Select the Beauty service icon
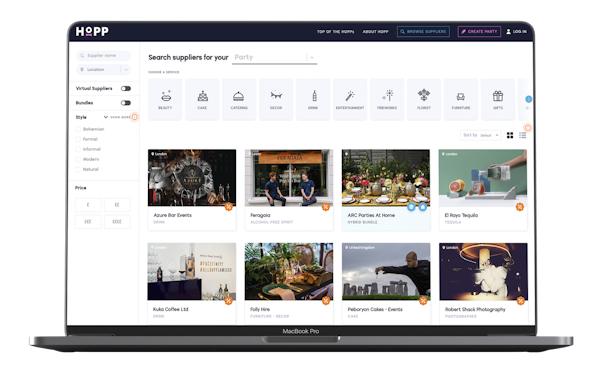 tap(166, 95)
